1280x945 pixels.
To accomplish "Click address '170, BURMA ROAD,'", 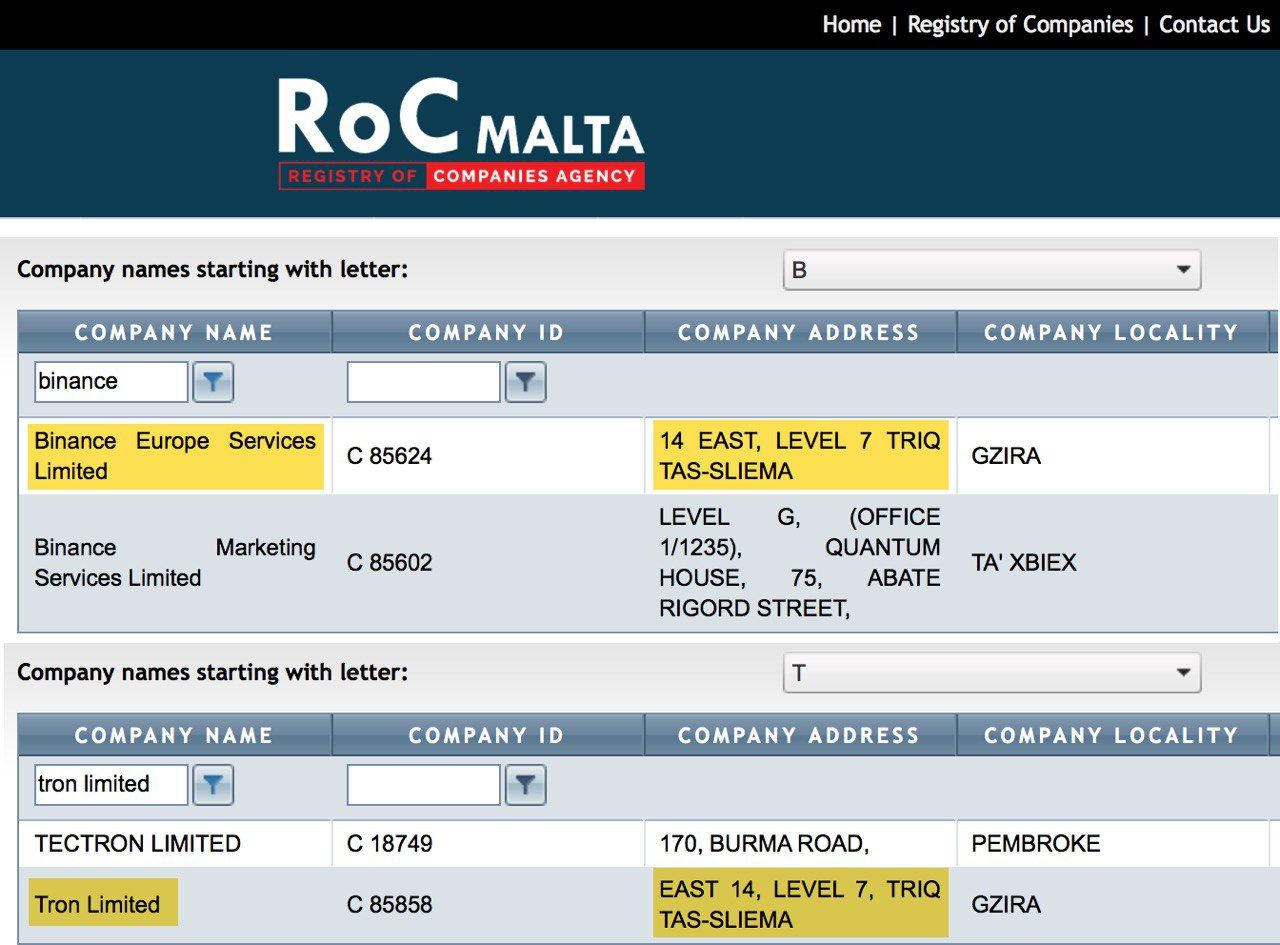I will pos(764,844).
